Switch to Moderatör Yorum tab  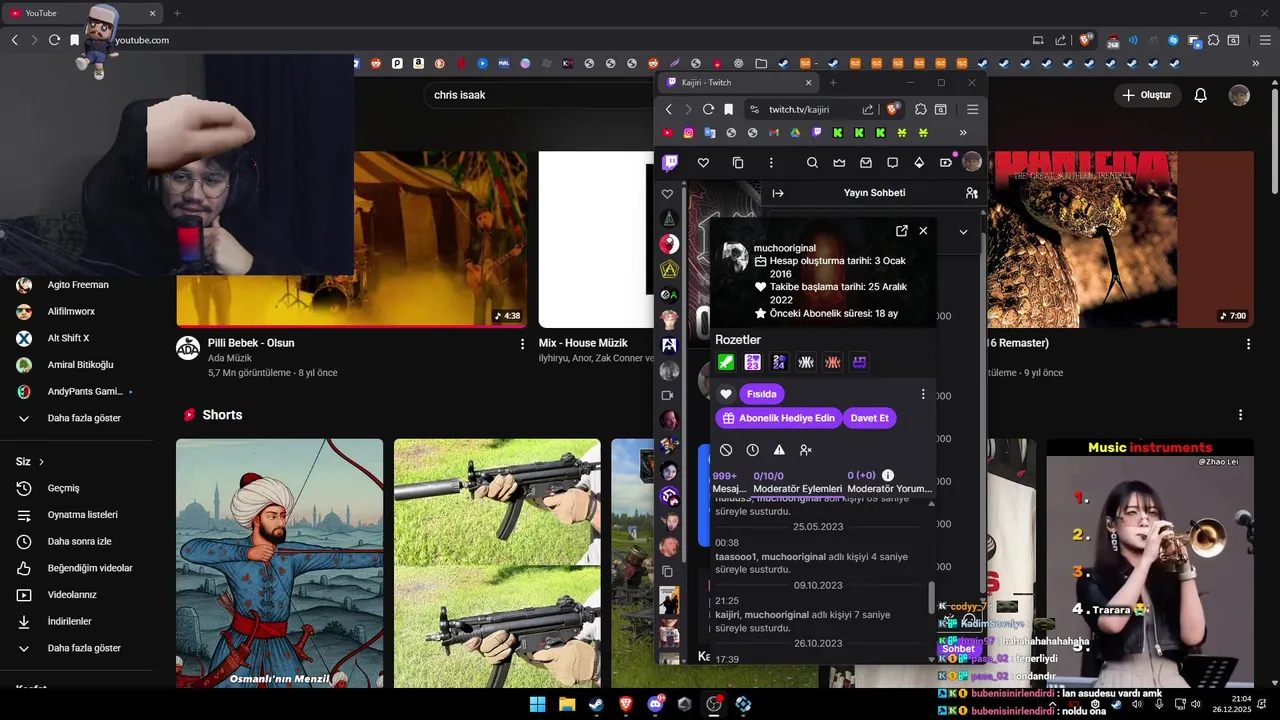pyautogui.click(x=889, y=482)
